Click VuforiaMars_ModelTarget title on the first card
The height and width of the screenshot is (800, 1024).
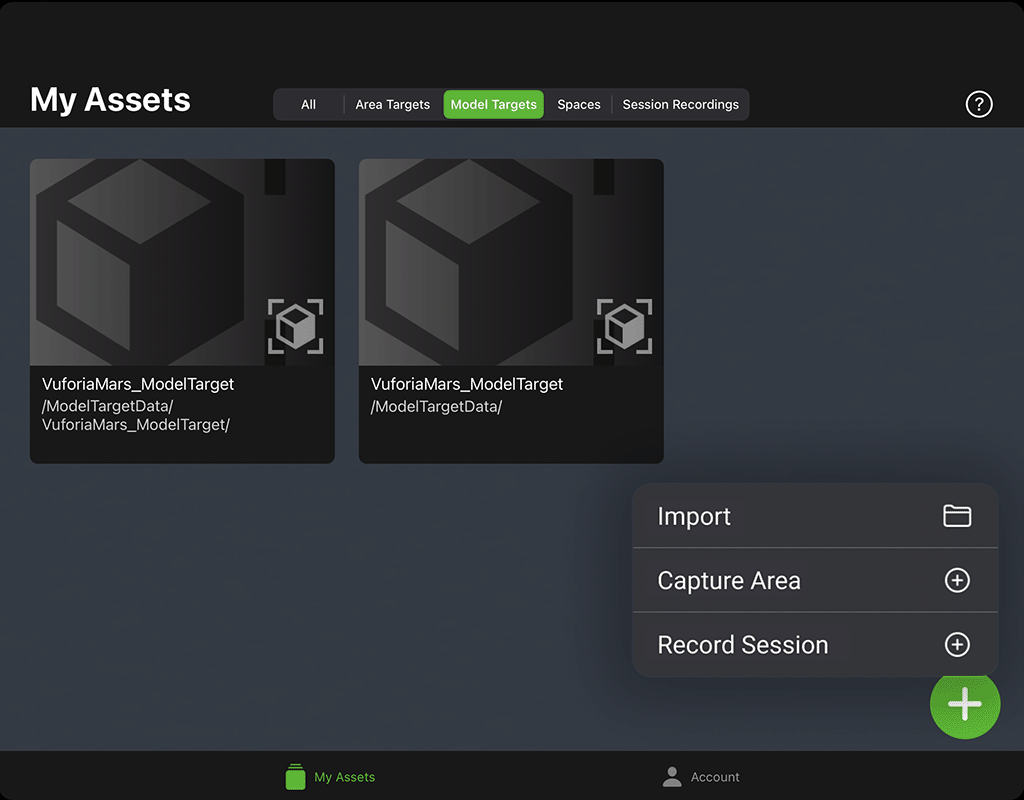coord(138,384)
